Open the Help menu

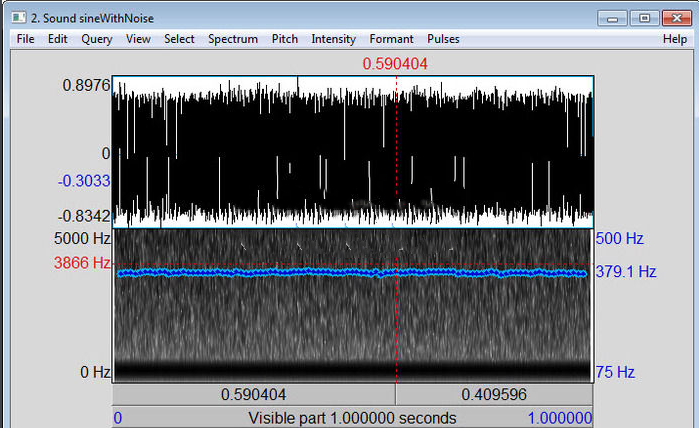[674, 39]
